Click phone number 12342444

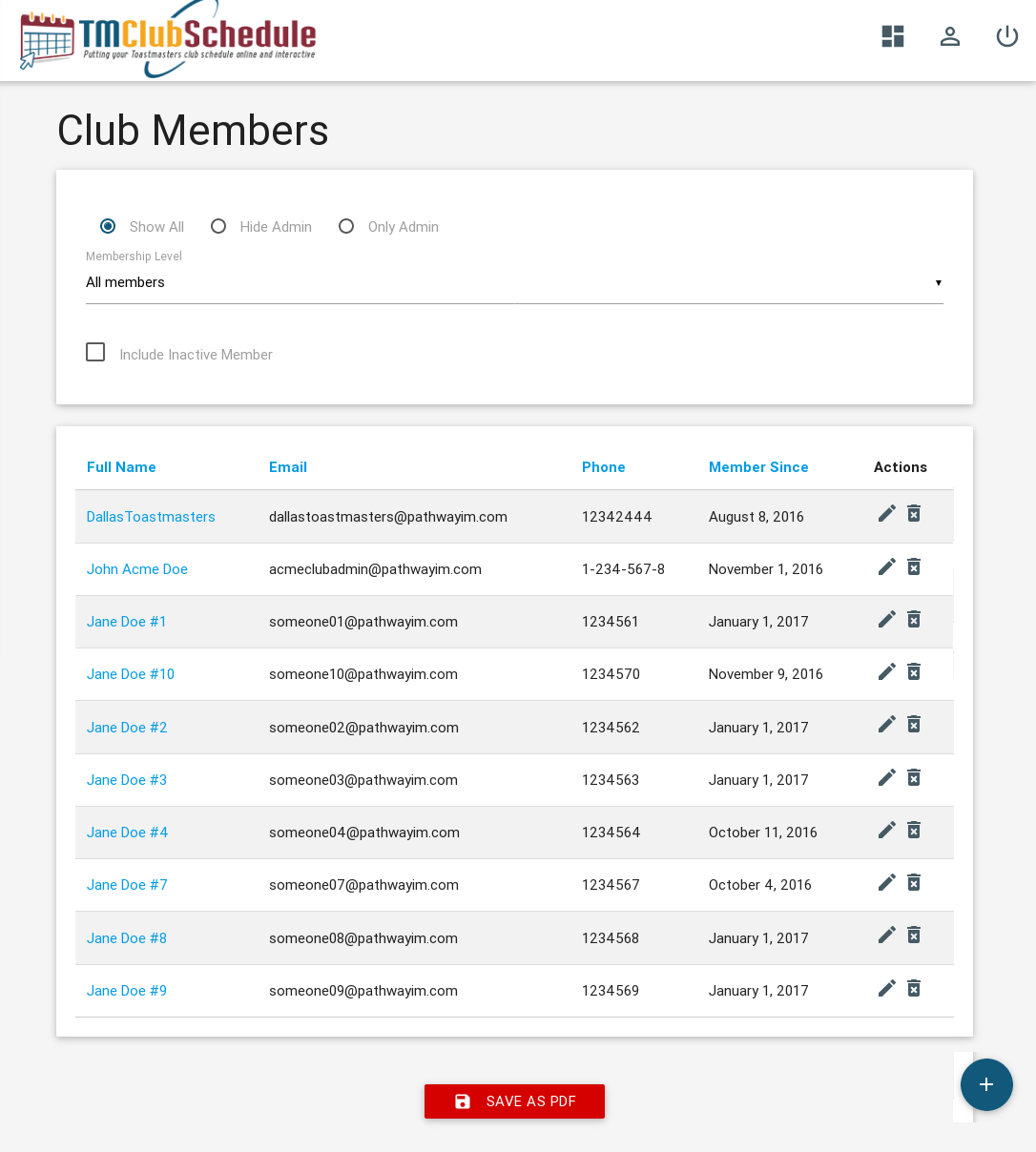click(x=617, y=517)
